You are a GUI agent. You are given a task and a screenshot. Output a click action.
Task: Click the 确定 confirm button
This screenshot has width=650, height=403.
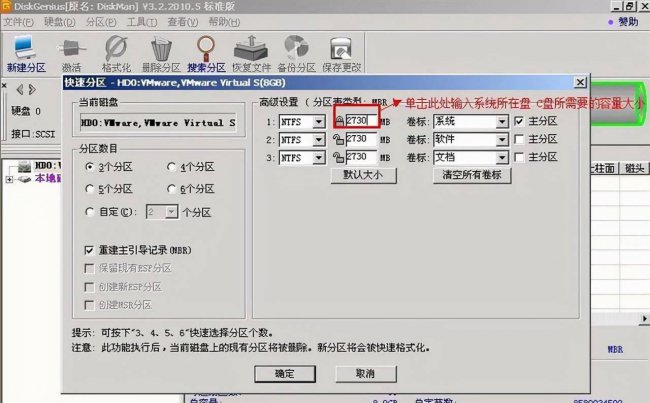pos(285,374)
